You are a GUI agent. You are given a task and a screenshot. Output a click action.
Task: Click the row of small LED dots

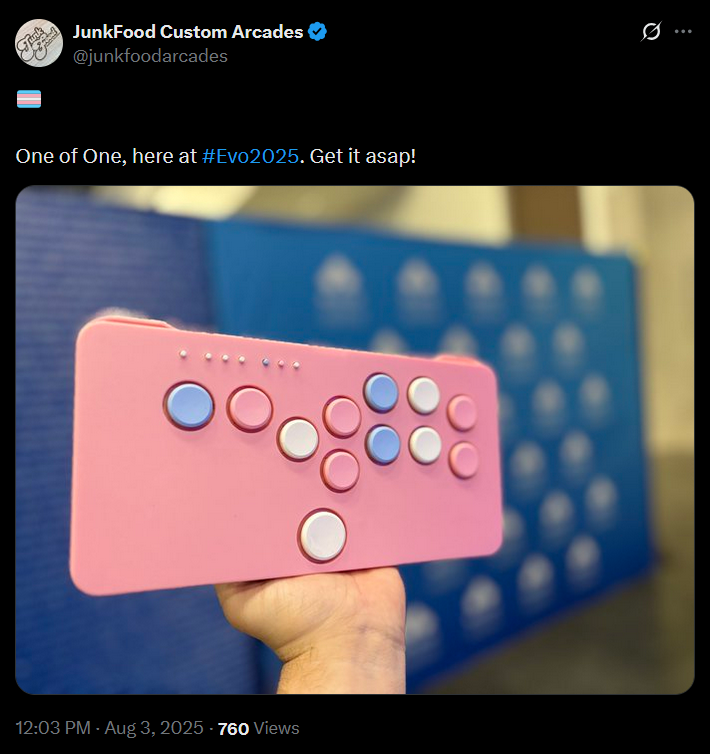point(240,360)
